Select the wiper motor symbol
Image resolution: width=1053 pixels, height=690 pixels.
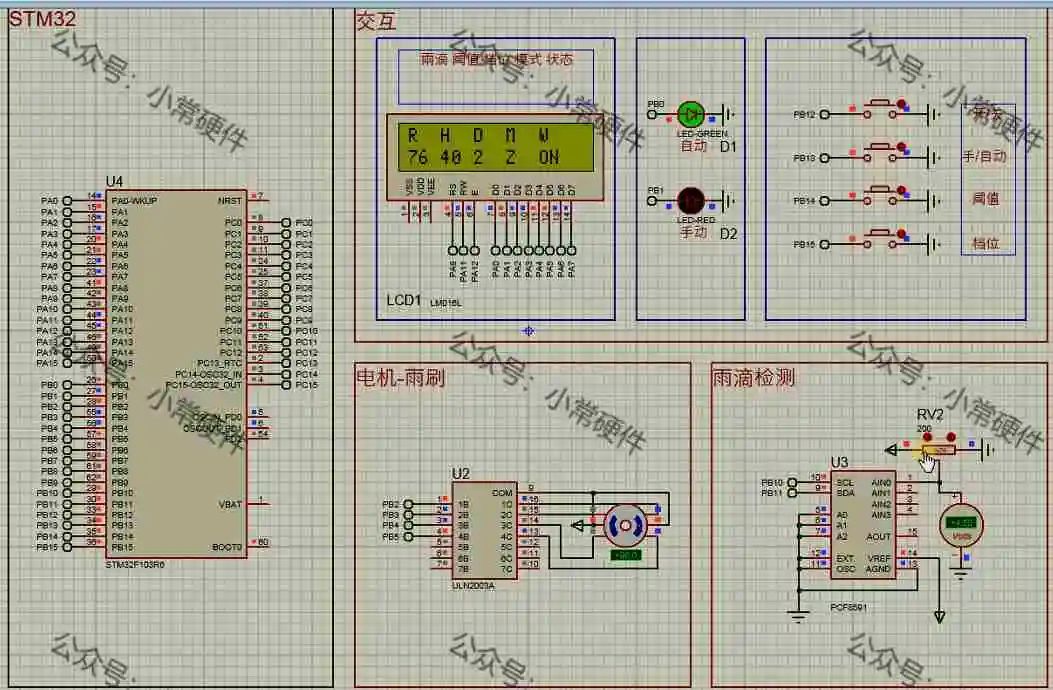point(625,525)
